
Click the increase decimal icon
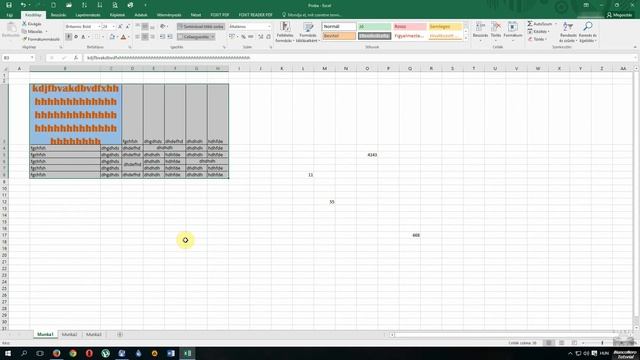260,37
